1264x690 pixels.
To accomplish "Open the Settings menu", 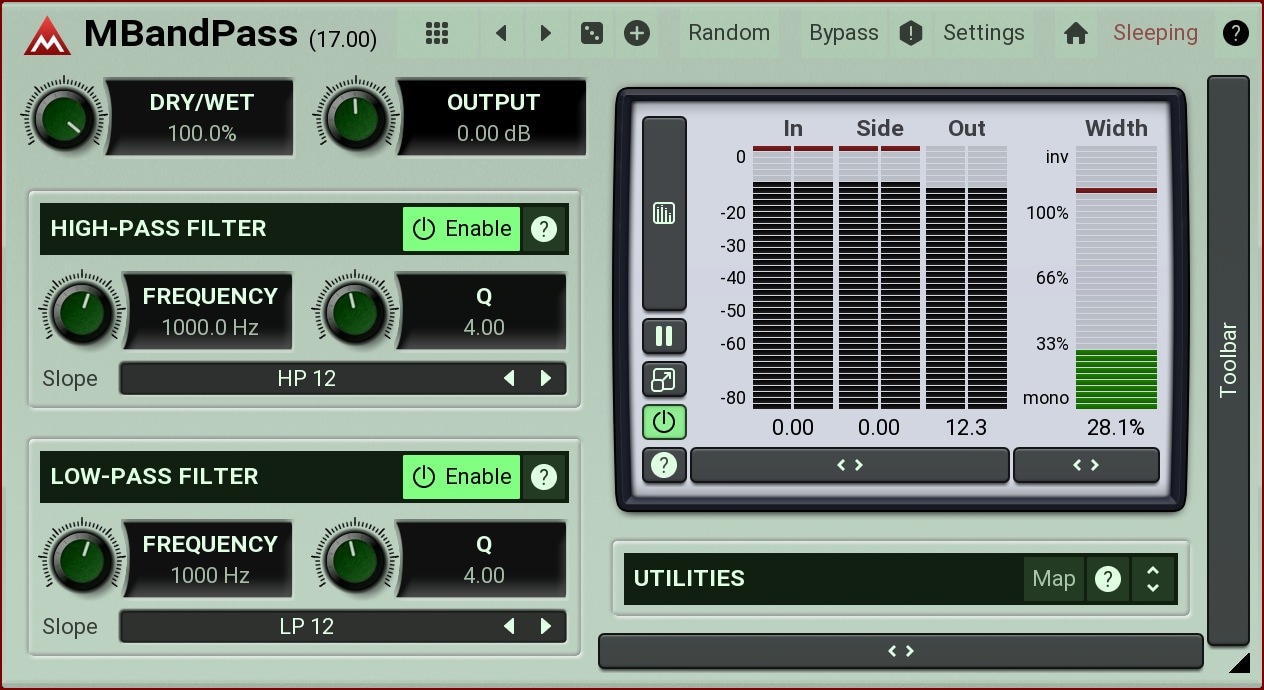I will pos(983,33).
